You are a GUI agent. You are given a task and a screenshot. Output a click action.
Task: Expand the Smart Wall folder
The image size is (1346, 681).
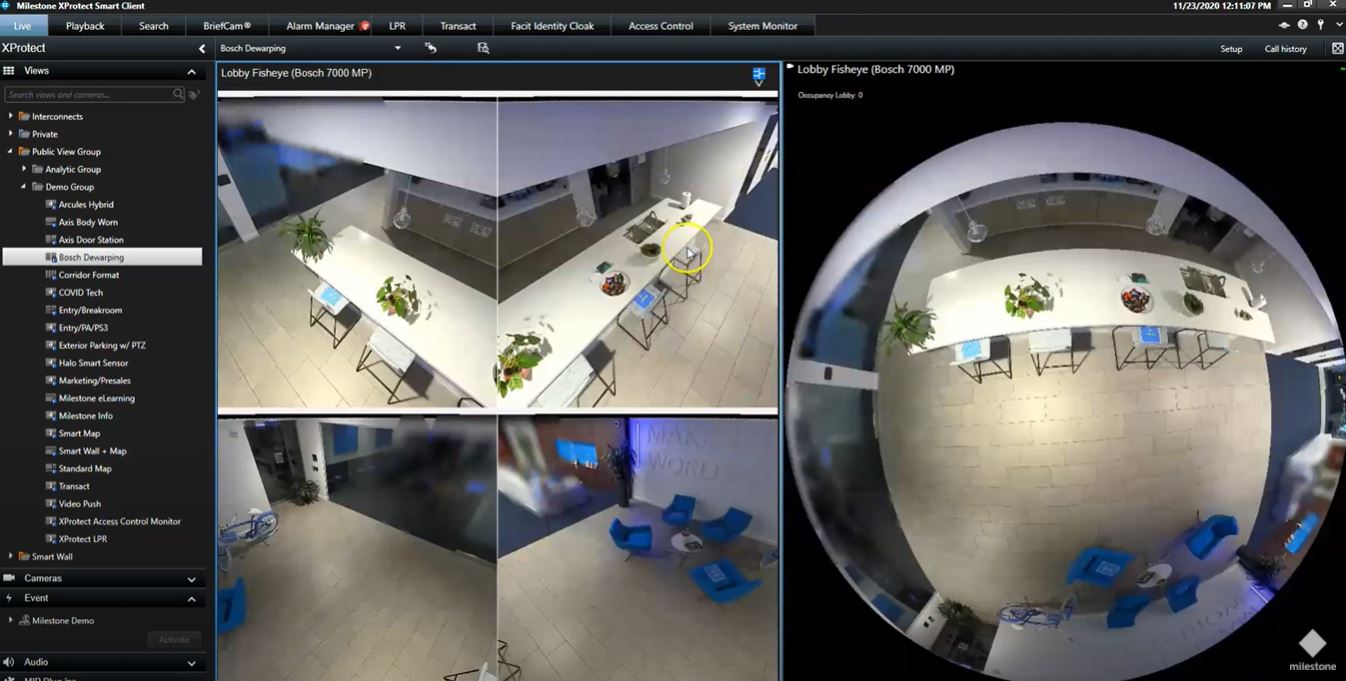[x=11, y=556]
